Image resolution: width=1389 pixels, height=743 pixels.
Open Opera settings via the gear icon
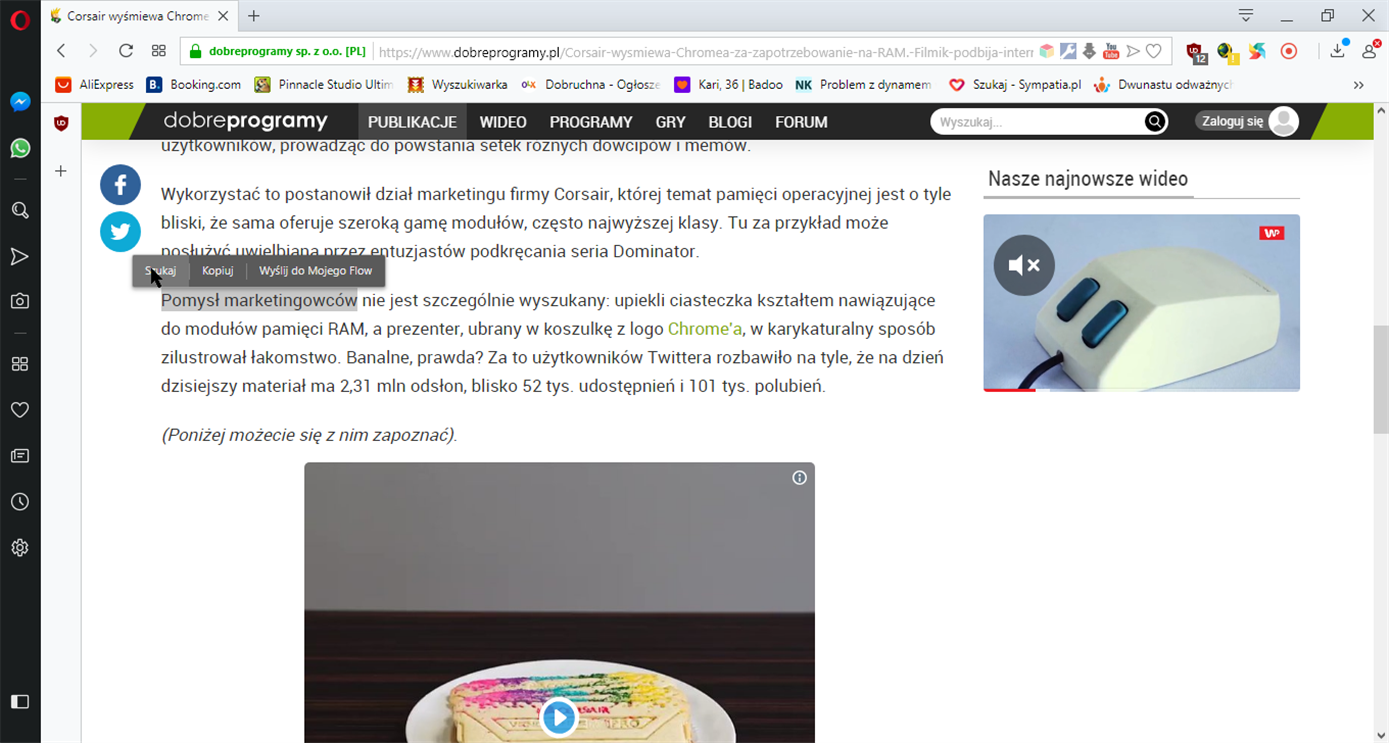point(20,548)
